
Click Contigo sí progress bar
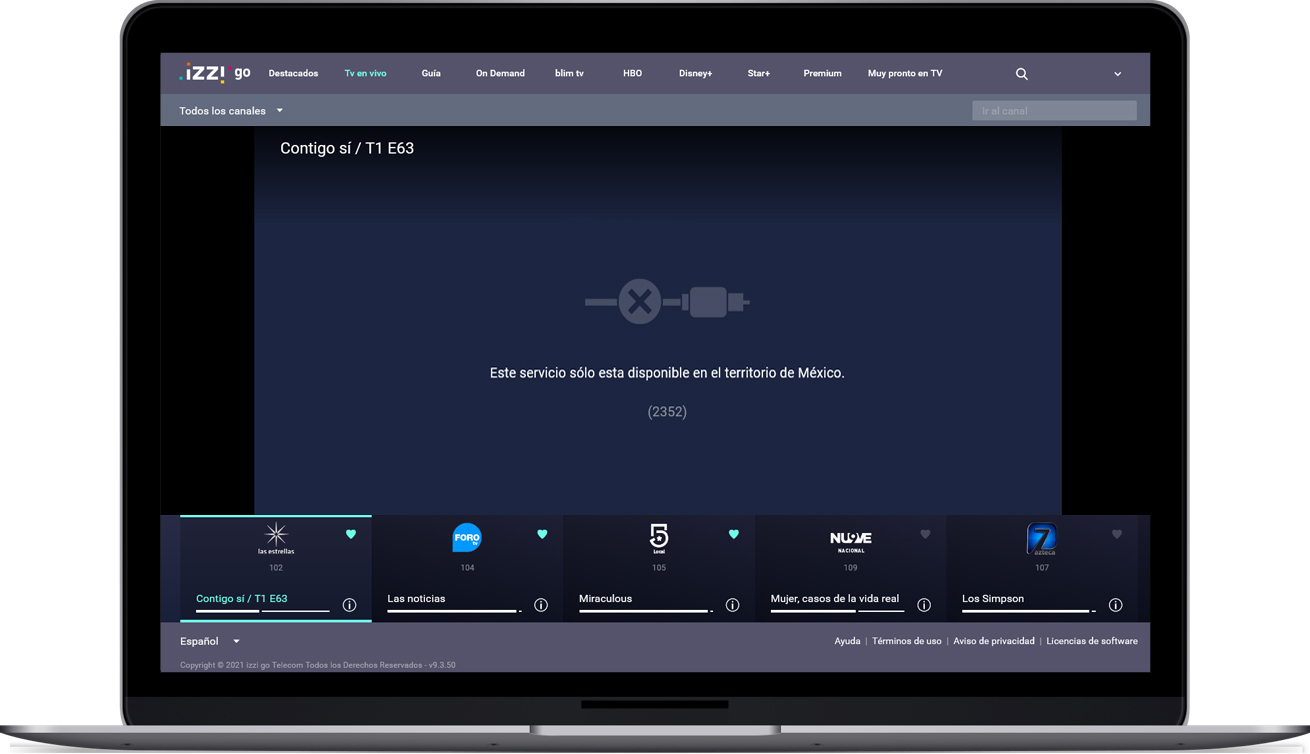pos(263,611)
